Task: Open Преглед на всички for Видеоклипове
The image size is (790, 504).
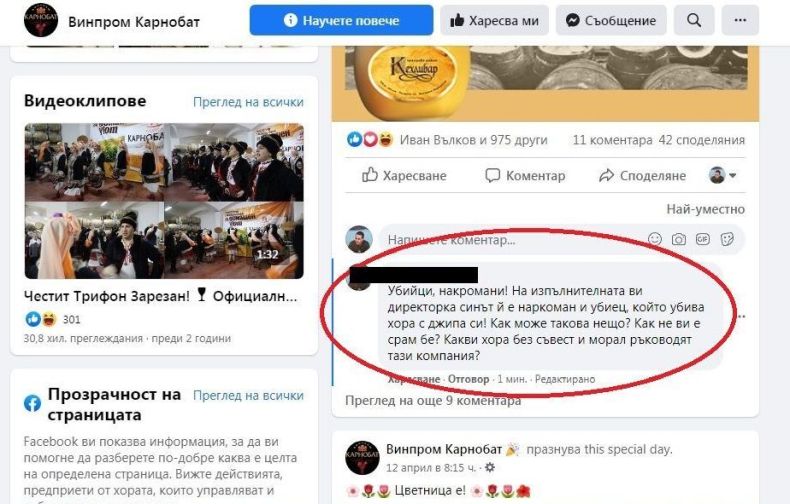Action: 248,102
